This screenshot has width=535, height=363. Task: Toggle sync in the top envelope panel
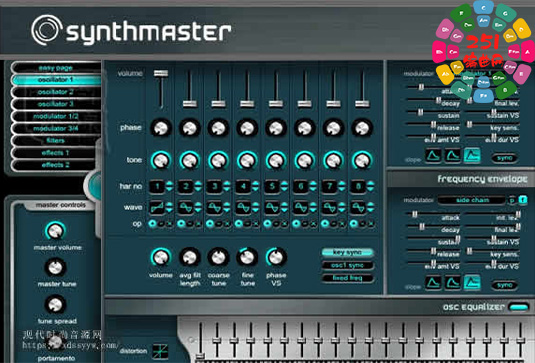[x=504, y=158]
